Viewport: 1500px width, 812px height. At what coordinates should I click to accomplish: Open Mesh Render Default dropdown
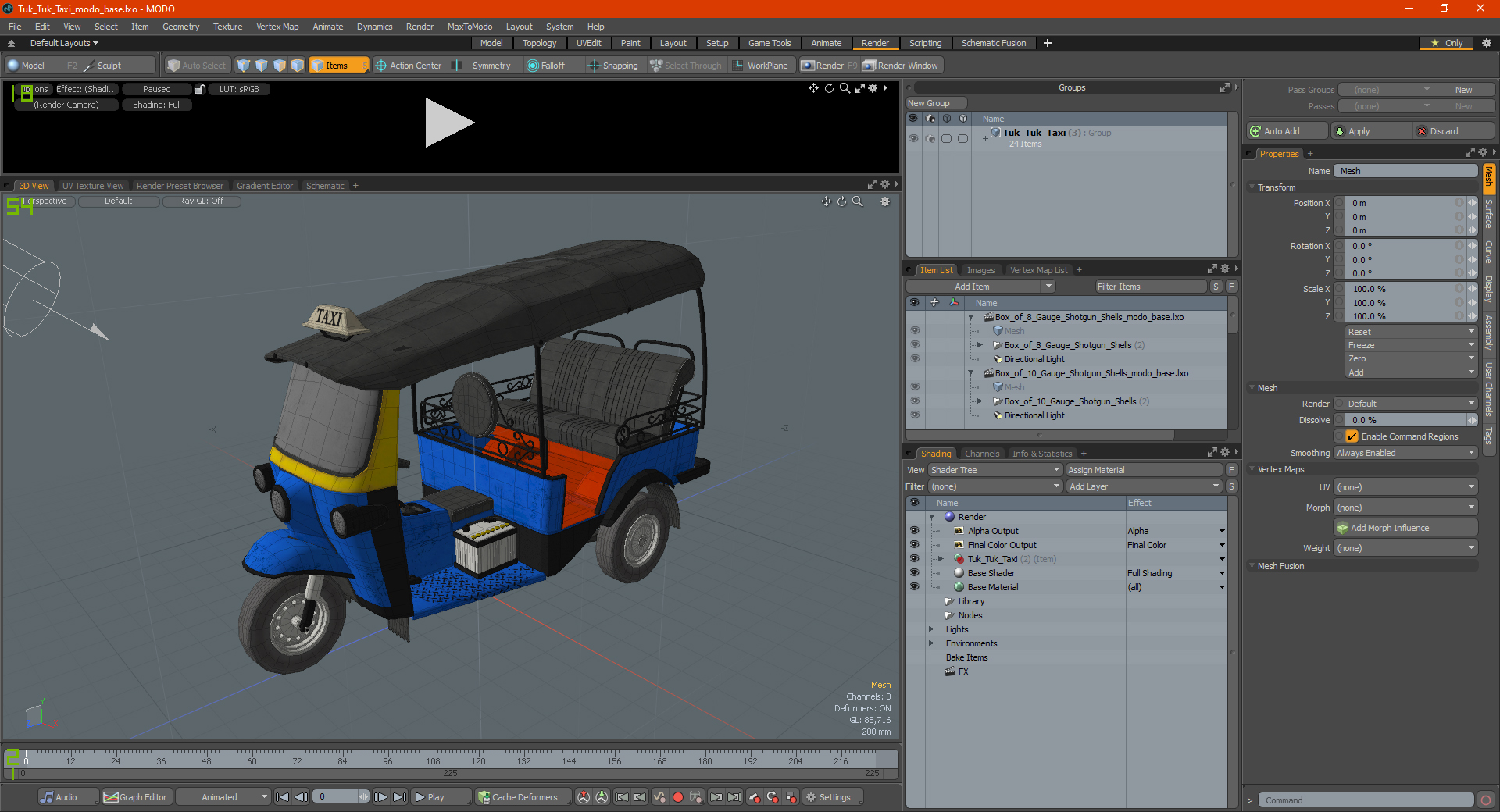pyautogui.click(x=1411, y=404)
